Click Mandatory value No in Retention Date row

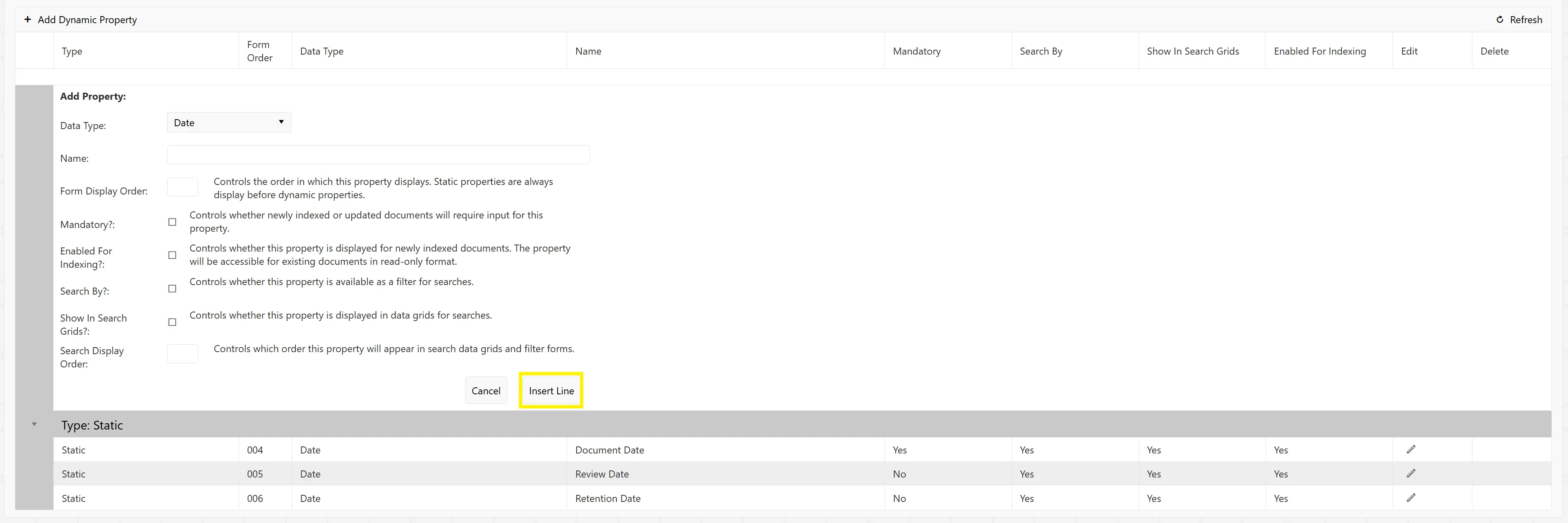click(x=899, y=498)
